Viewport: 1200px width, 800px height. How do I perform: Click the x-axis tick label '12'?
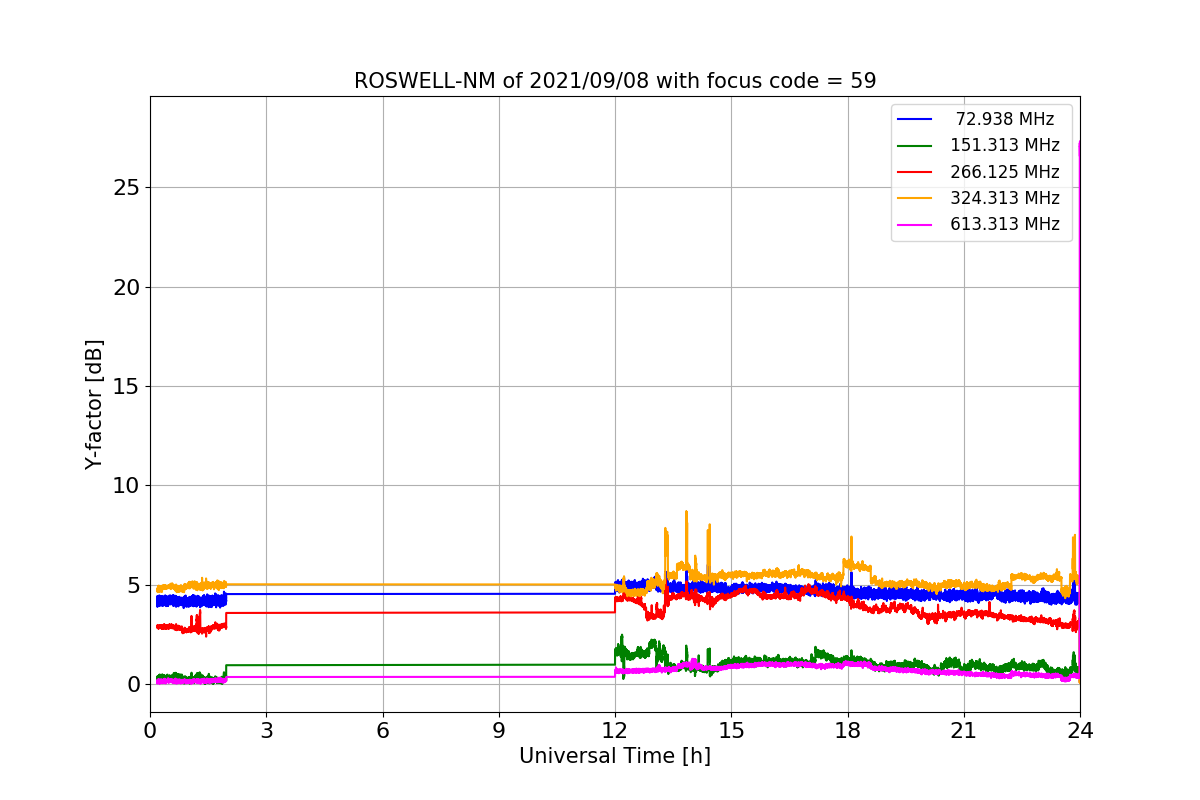coord(615,730)
